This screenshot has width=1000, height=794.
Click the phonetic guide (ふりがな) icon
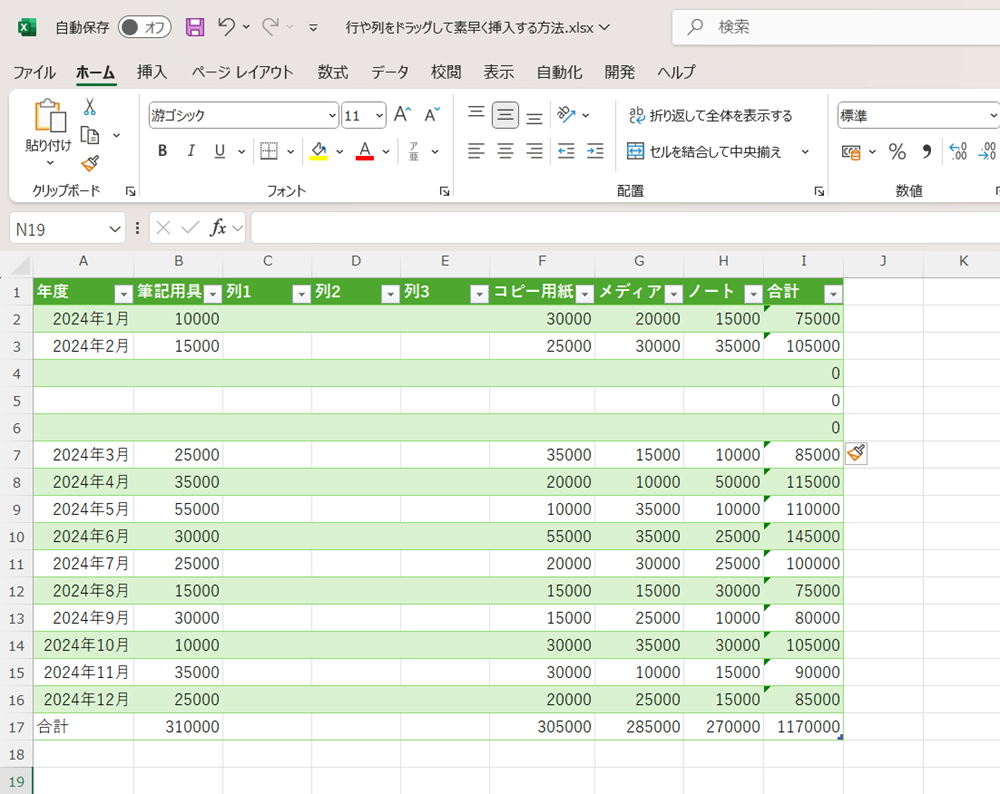[414, 151]
